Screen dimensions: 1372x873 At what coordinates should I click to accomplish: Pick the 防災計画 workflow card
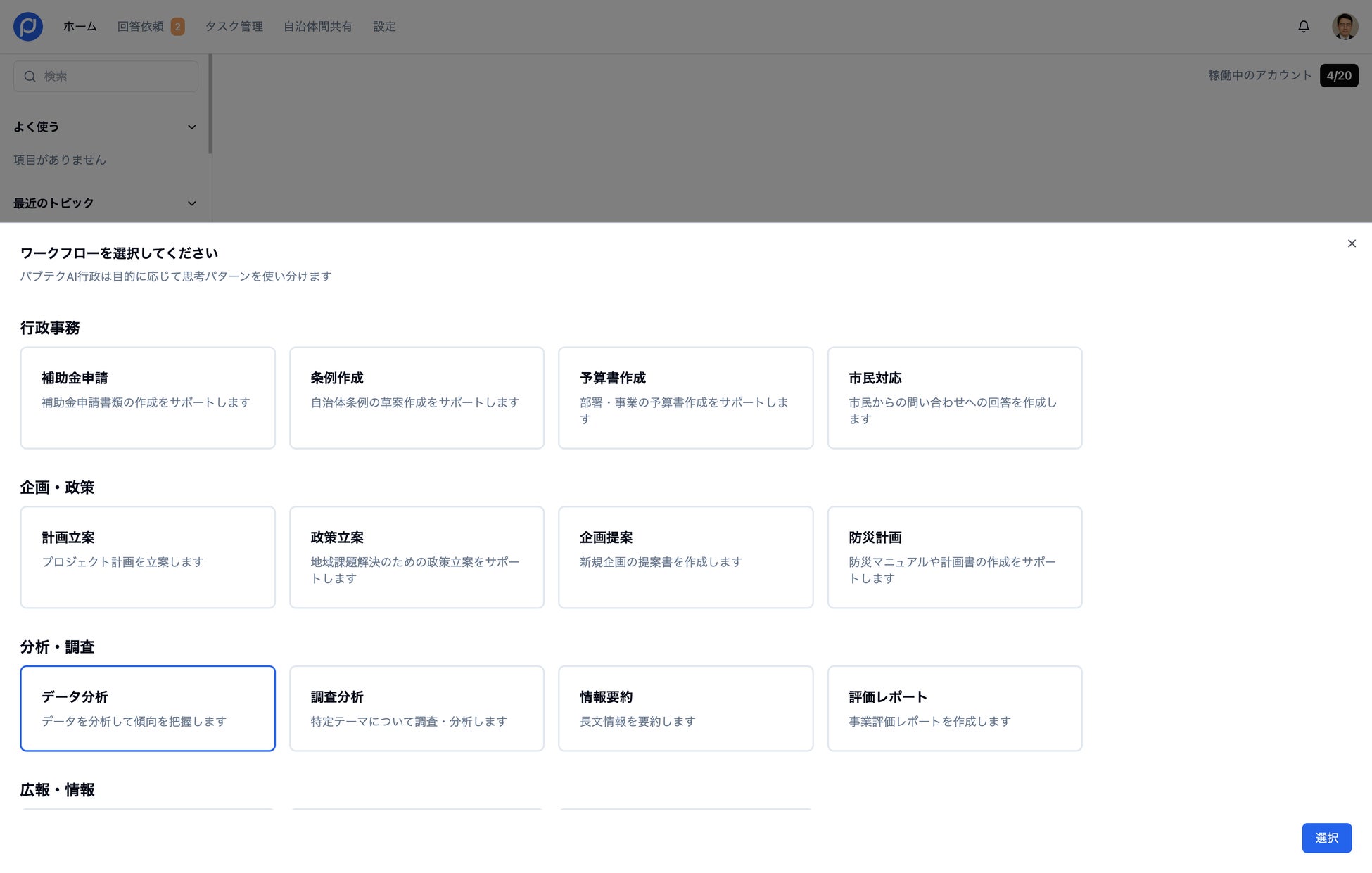point(954,556)
